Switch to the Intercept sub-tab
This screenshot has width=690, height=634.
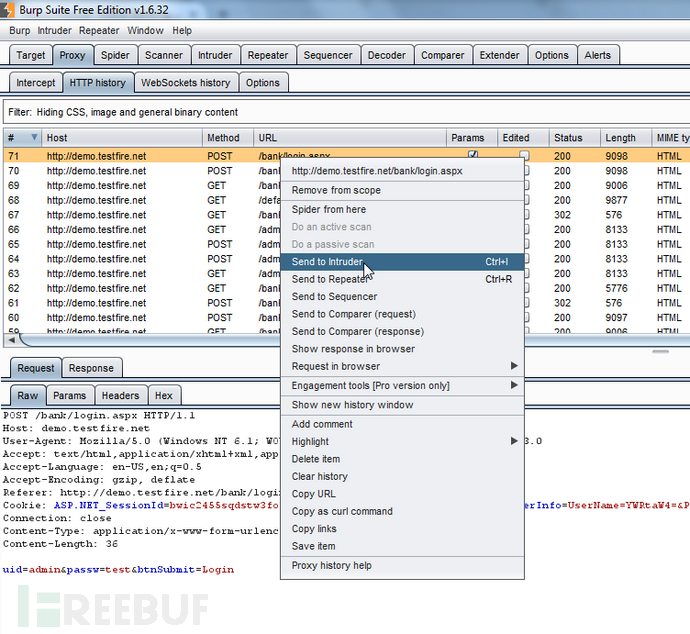(36, 83)
